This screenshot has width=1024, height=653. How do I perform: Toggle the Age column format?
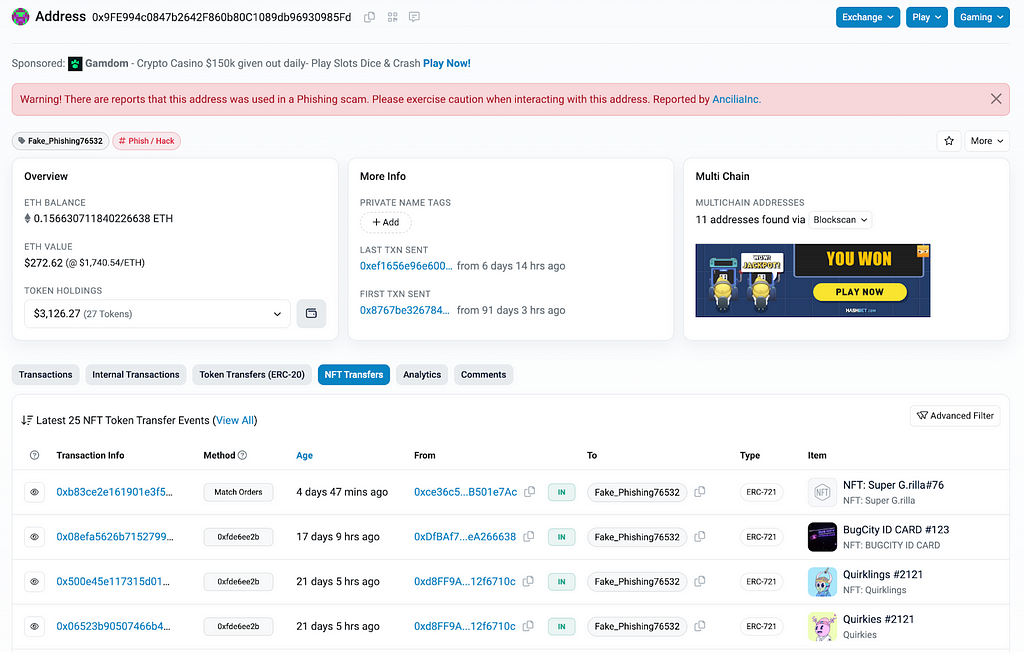pyautogui.click(x=304, y=456)
